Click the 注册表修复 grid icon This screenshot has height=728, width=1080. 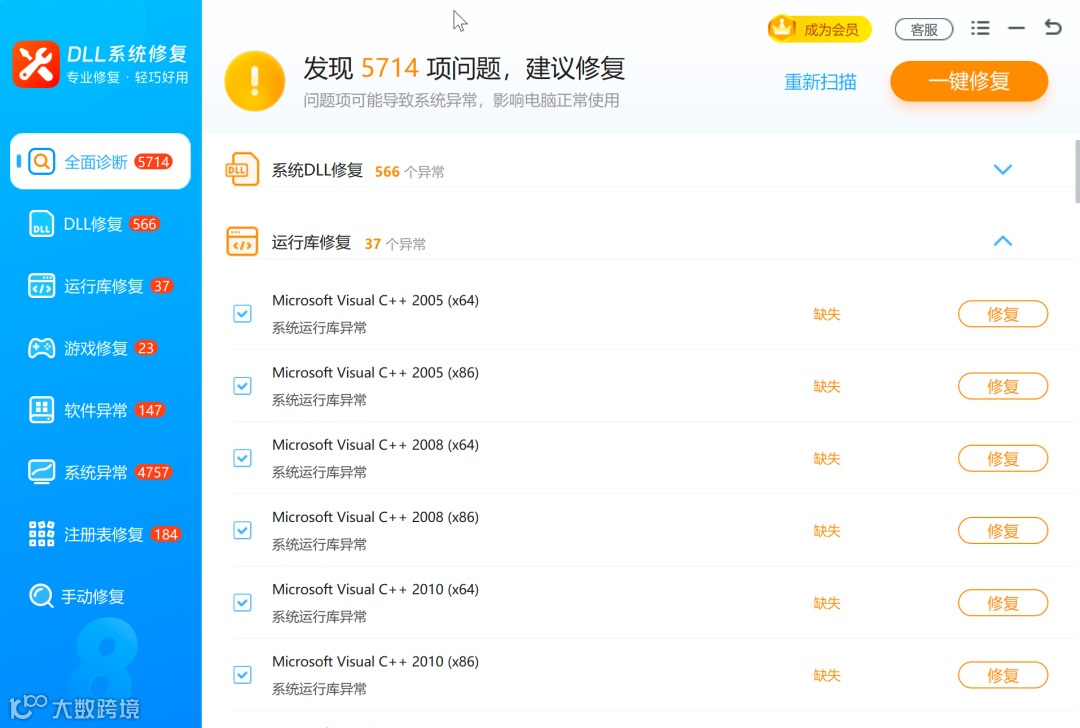(41, 534)
